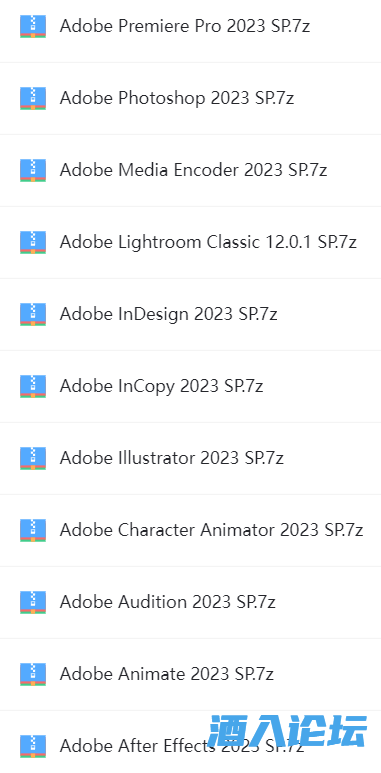381x773 pixels.
Task: Click the Animate 2023 archive icon
Action: tap(33, 674)
